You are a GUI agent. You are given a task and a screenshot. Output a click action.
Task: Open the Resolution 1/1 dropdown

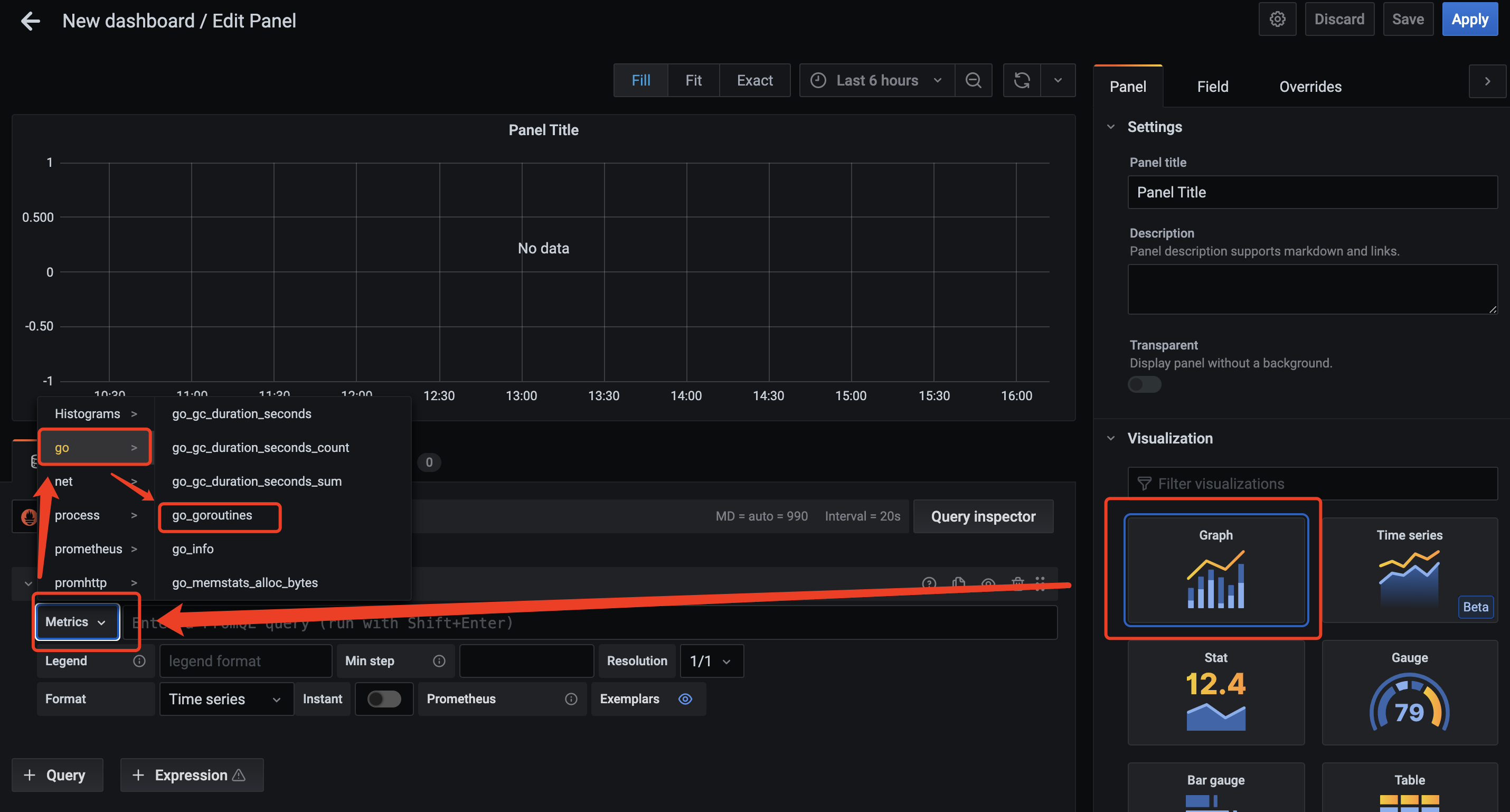coord(711,660)
